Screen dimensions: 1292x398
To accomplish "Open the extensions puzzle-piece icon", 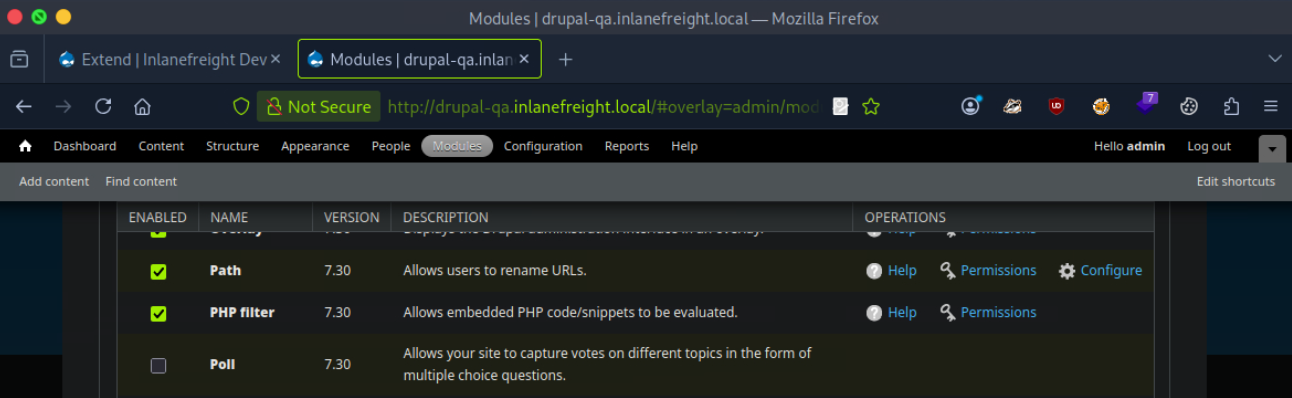I will tap(1232, 106).
